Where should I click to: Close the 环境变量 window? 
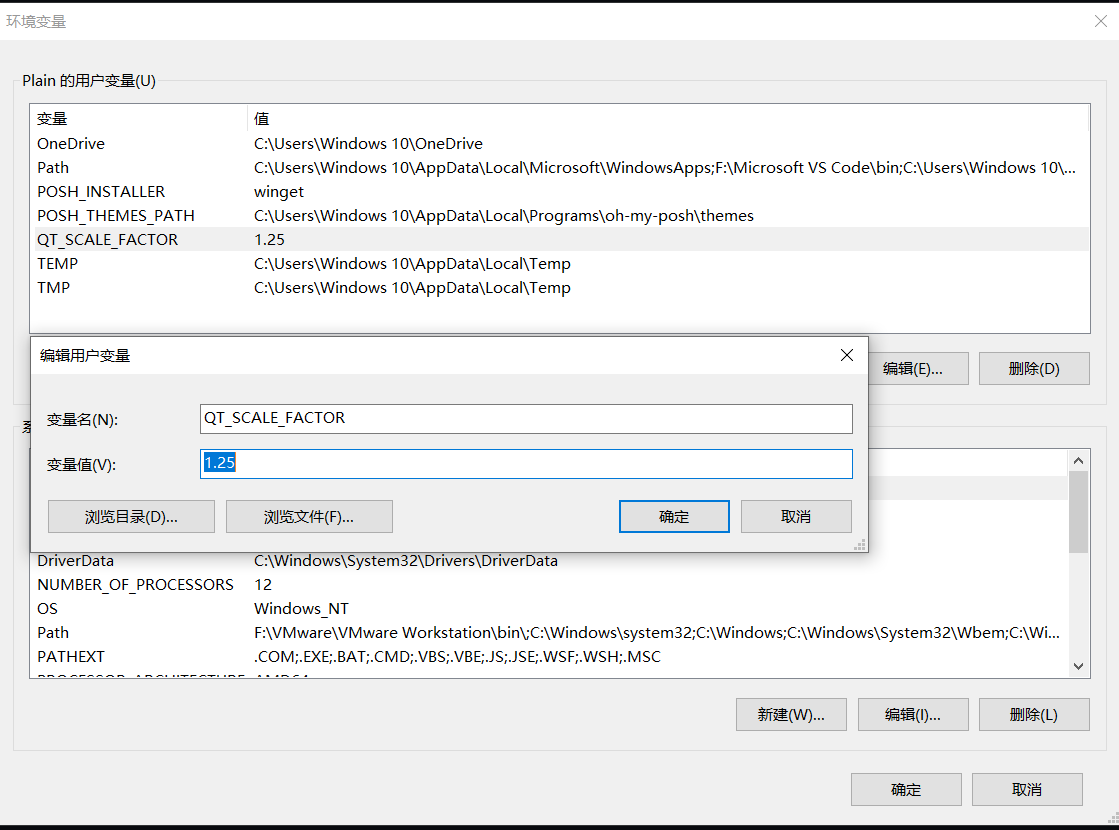coord(1100,21)
